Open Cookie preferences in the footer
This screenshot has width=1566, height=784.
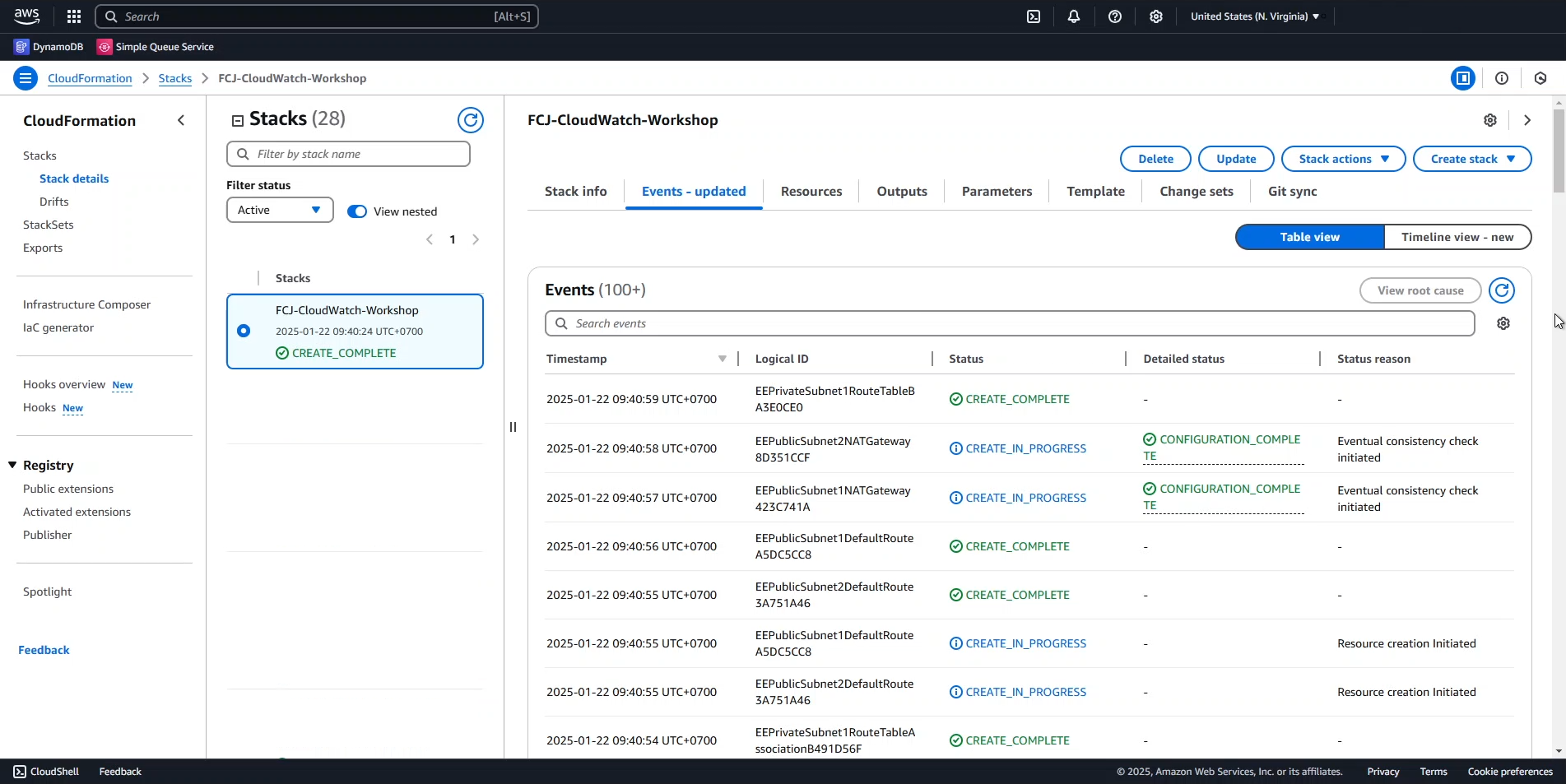(x=1510, y=772)
